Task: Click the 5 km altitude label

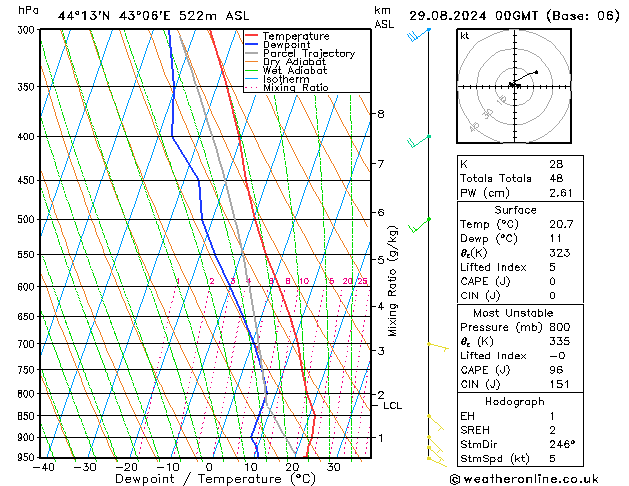Action: (x=381, y=260)
